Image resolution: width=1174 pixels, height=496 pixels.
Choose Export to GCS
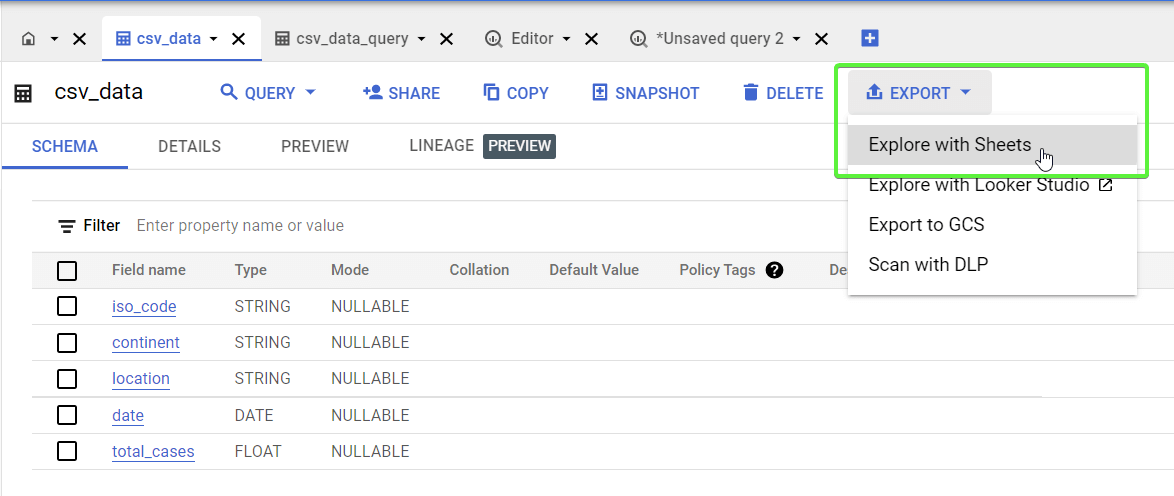click(x=992, y=224)
